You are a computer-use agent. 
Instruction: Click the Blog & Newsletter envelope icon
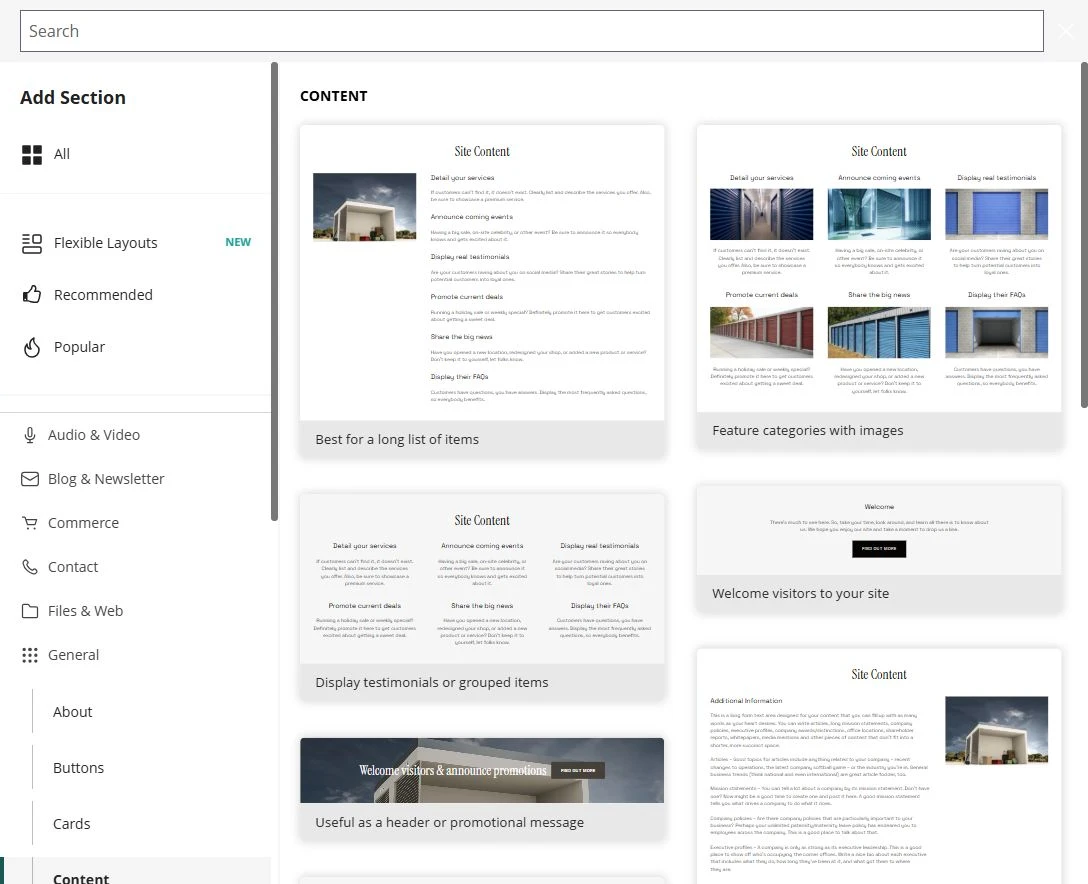[x=30, y=479]
